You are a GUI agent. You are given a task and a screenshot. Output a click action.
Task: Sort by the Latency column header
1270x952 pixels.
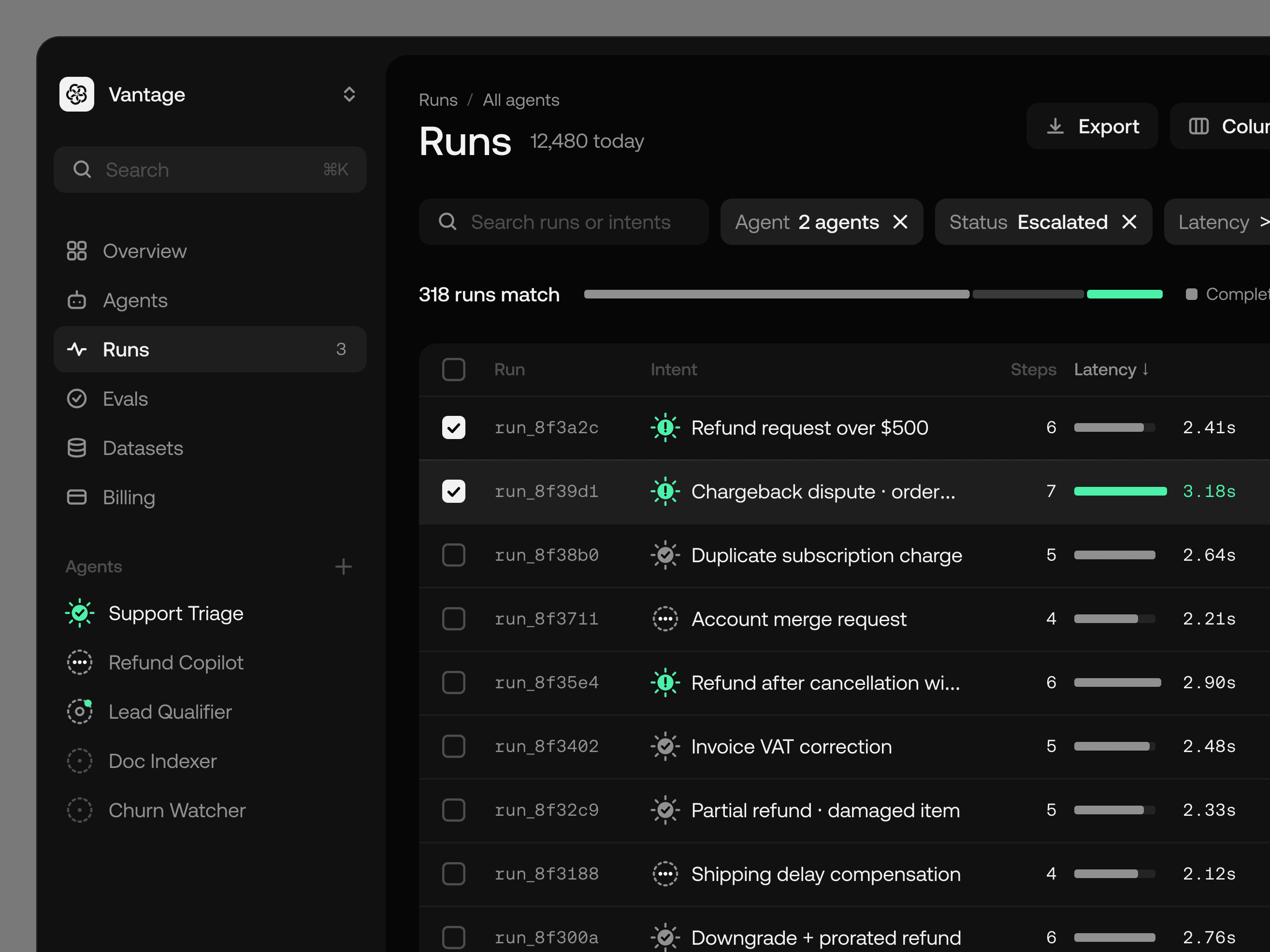pos(1111,369)
